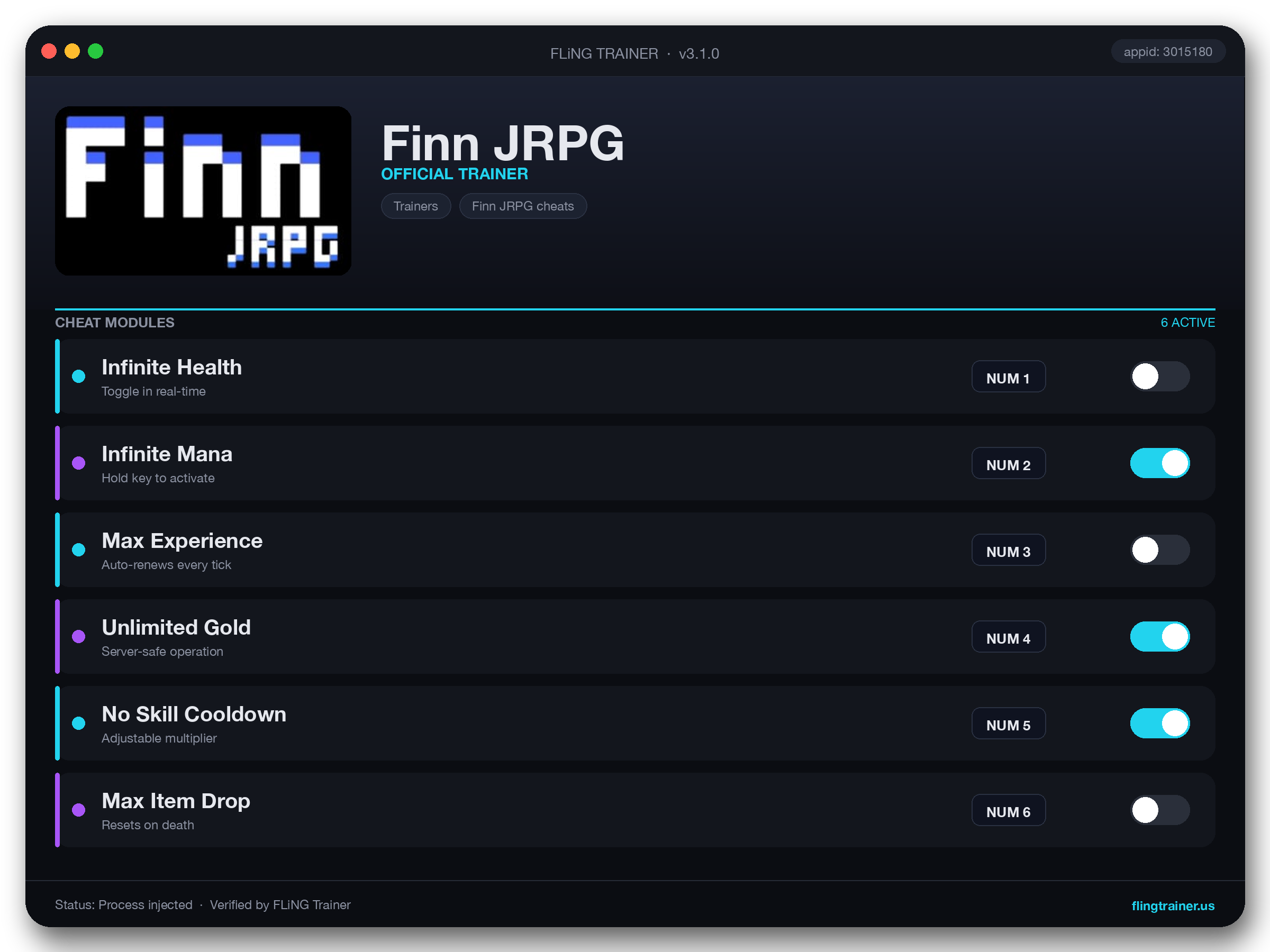
Task: Click the NUM 2 hotkey button
Action: tap(1008, 464)
